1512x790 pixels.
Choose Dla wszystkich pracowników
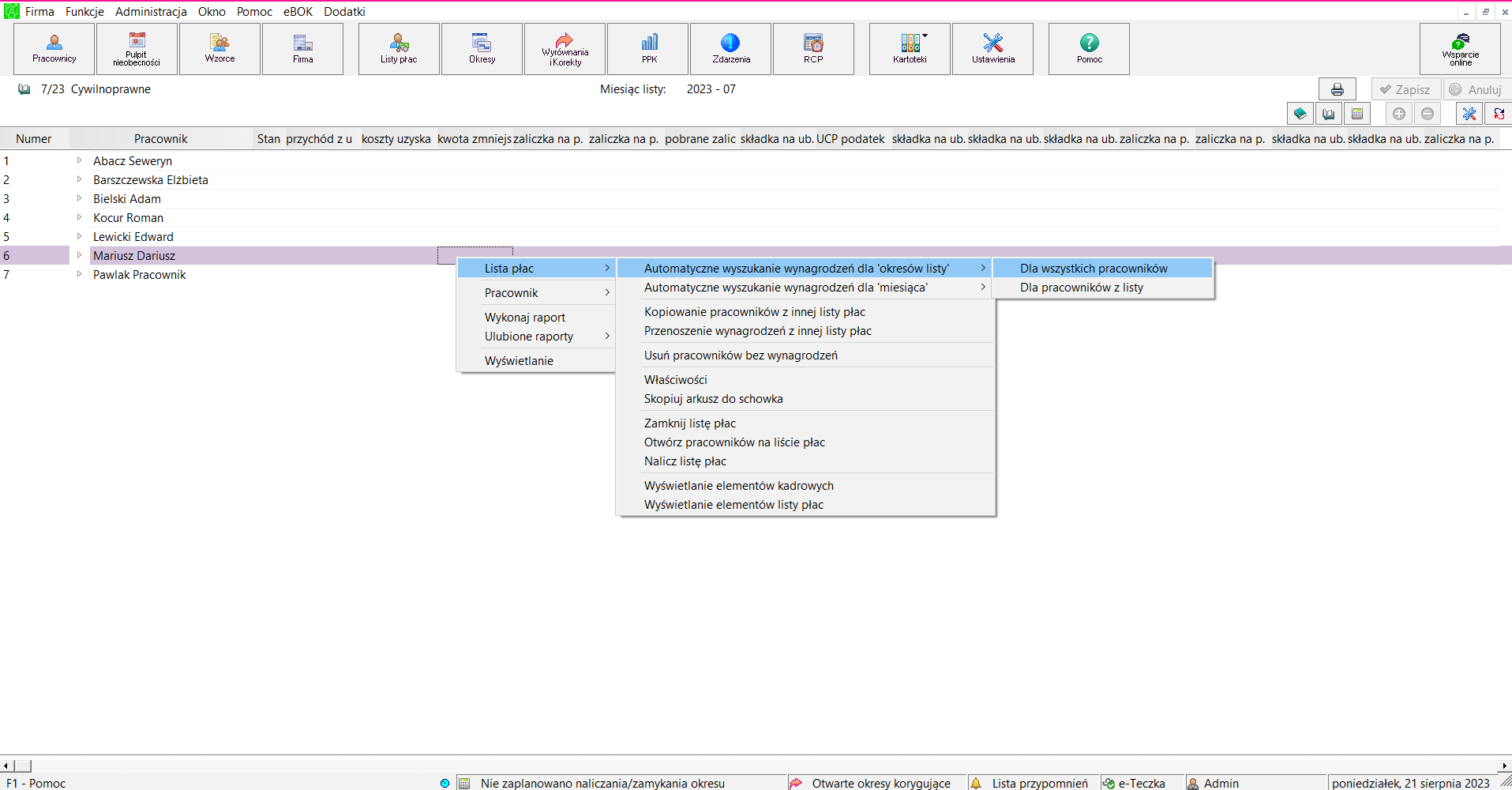[1103, 269]
